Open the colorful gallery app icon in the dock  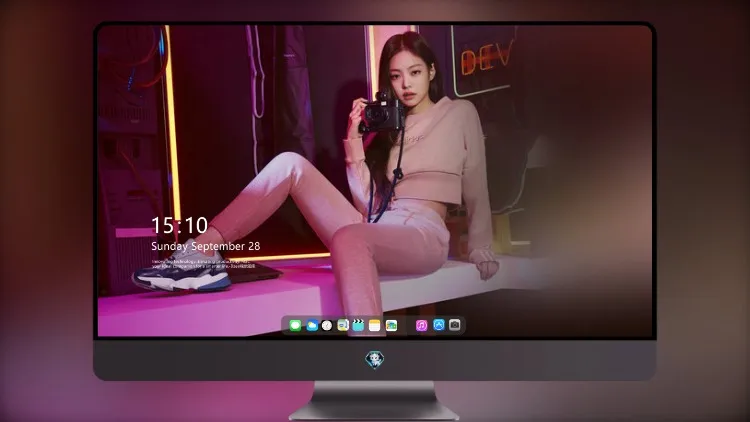coord(391,325)
